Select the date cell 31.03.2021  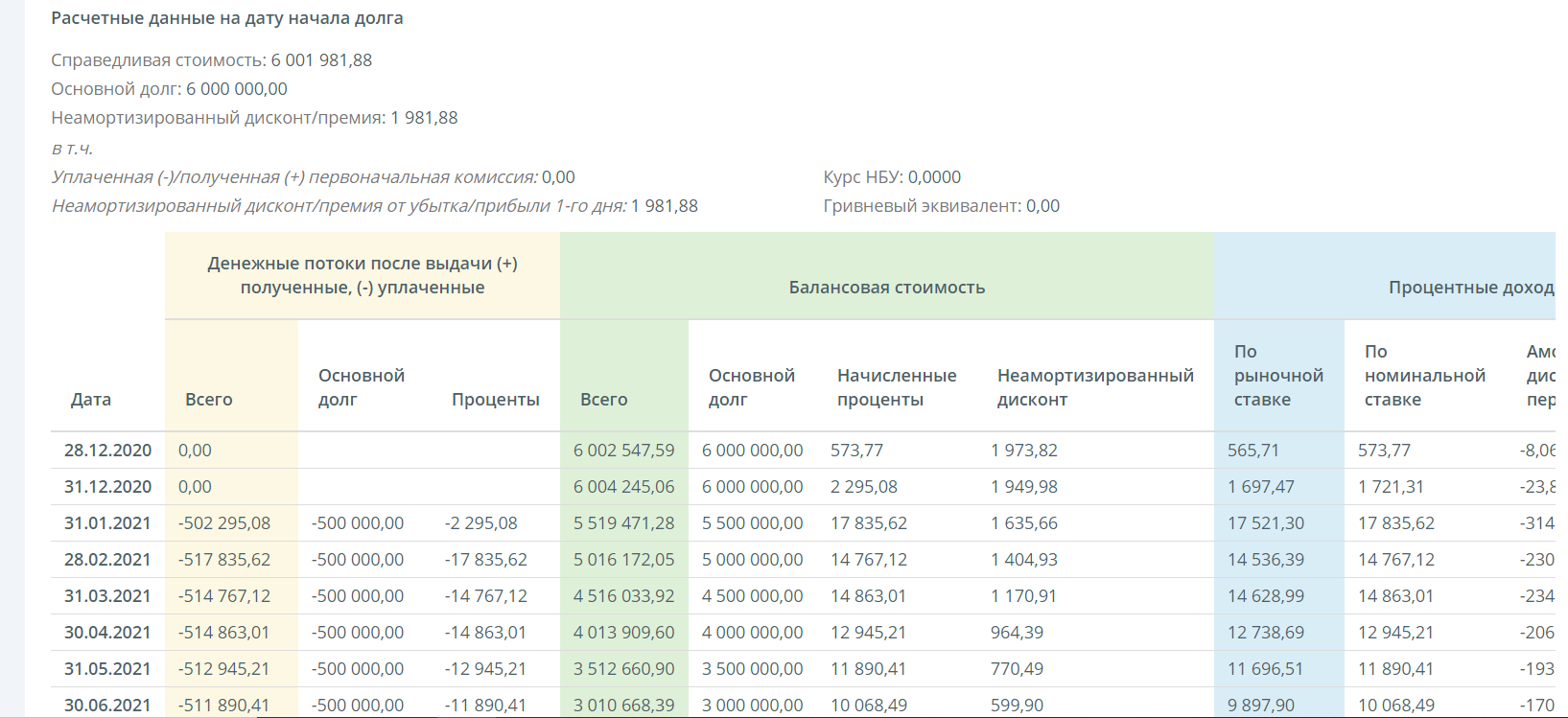tap(107, 596)
